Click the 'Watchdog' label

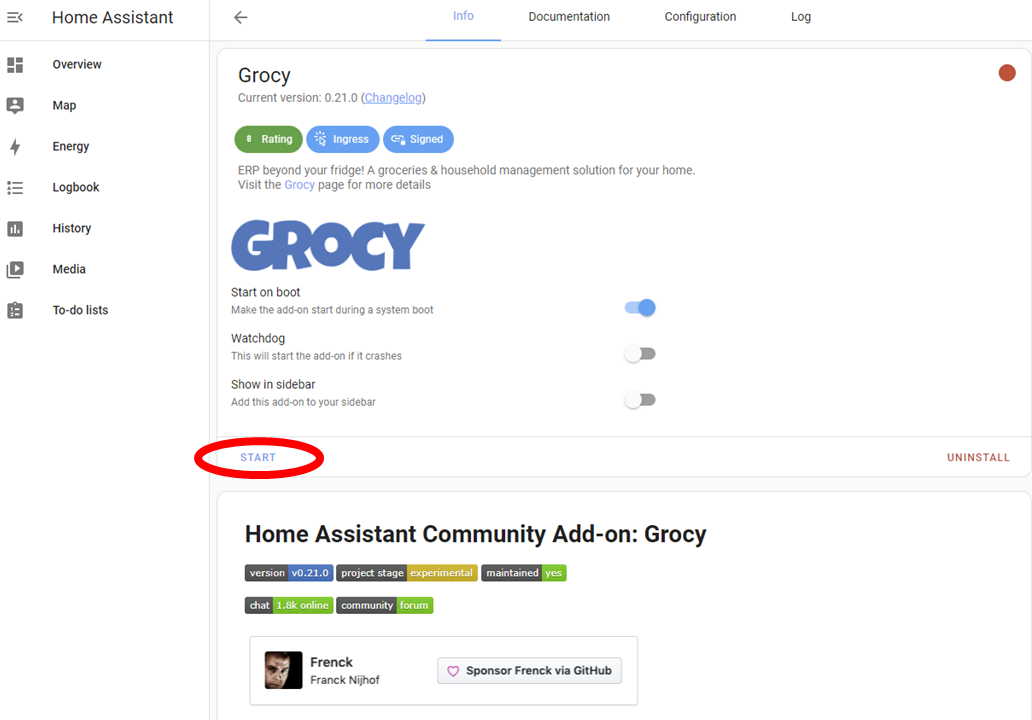(x=258, y=338)
